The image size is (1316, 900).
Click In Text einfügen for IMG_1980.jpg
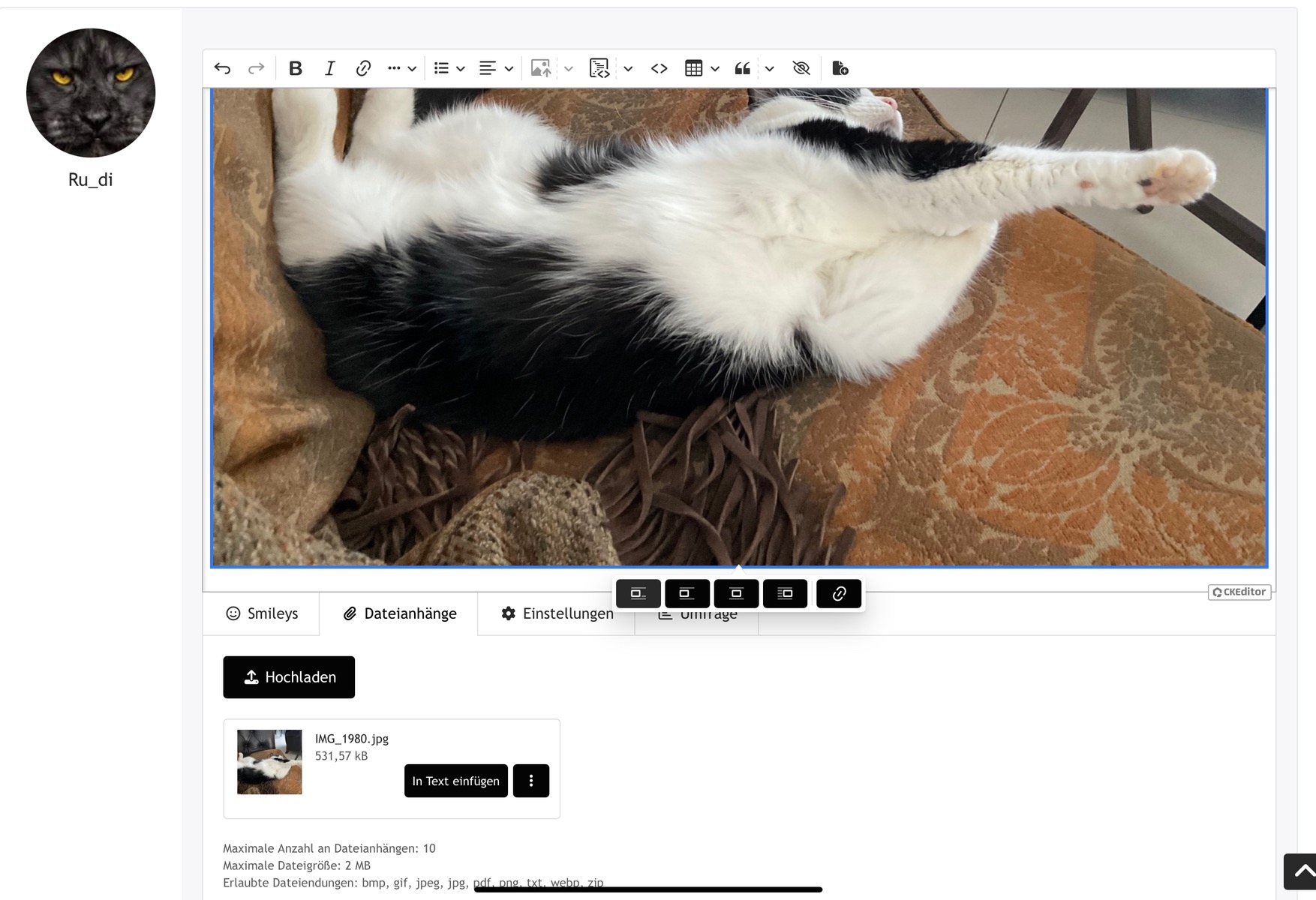click(455, 781)
